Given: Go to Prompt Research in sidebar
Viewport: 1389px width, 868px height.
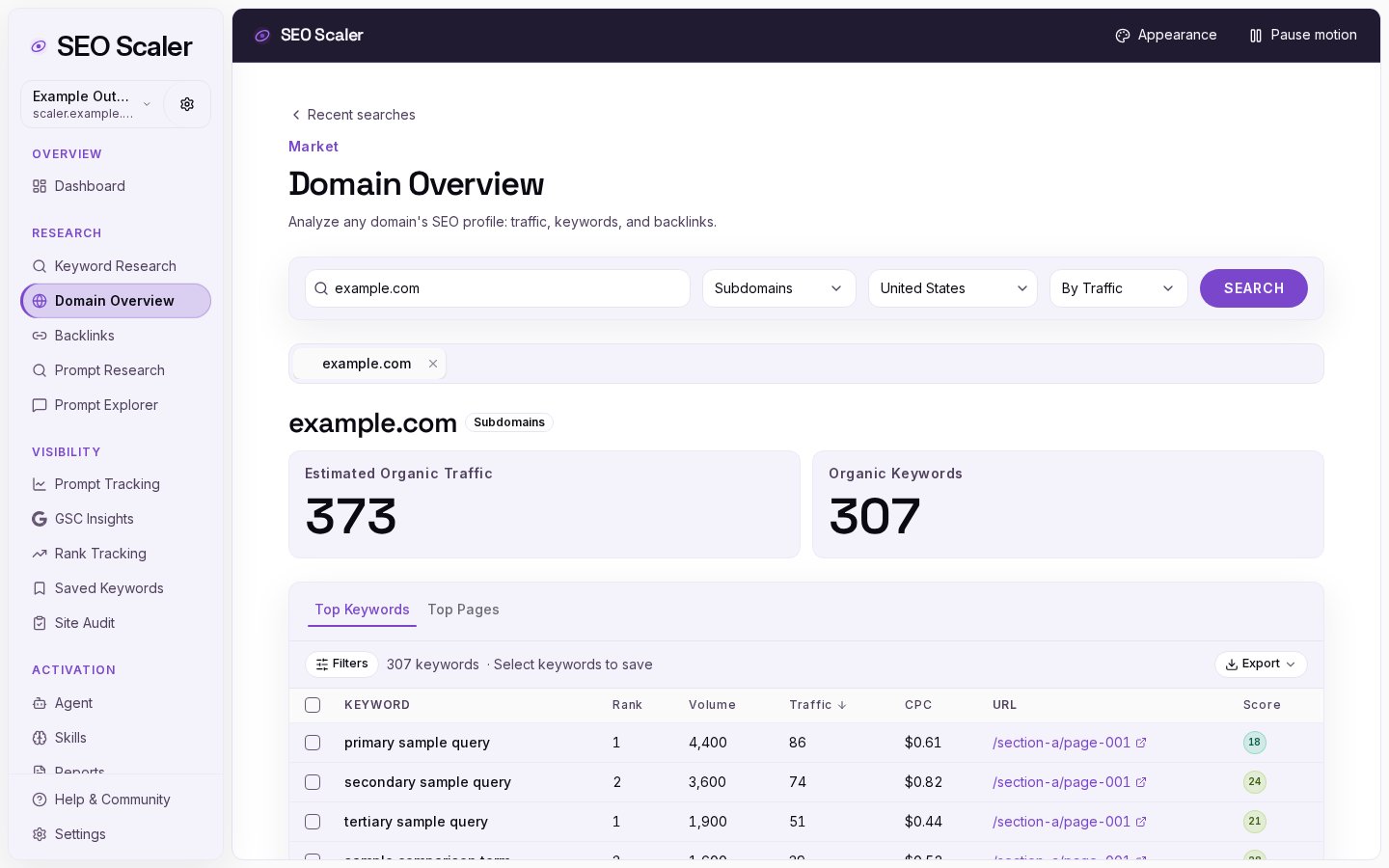Looking at the screenshot, I should [x=116, y=370].
